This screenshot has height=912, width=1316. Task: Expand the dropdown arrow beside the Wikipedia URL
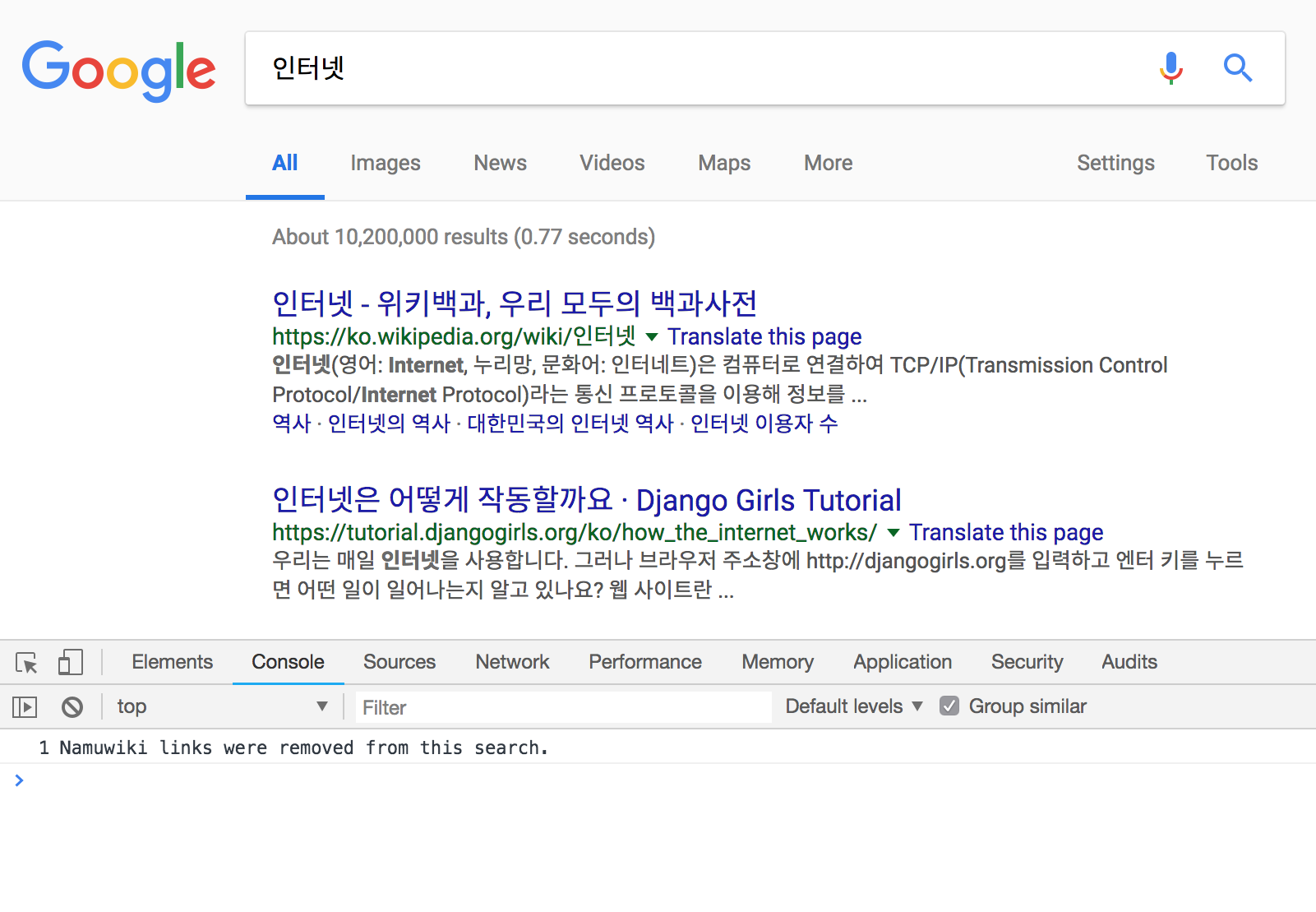(x=651, y=337)
